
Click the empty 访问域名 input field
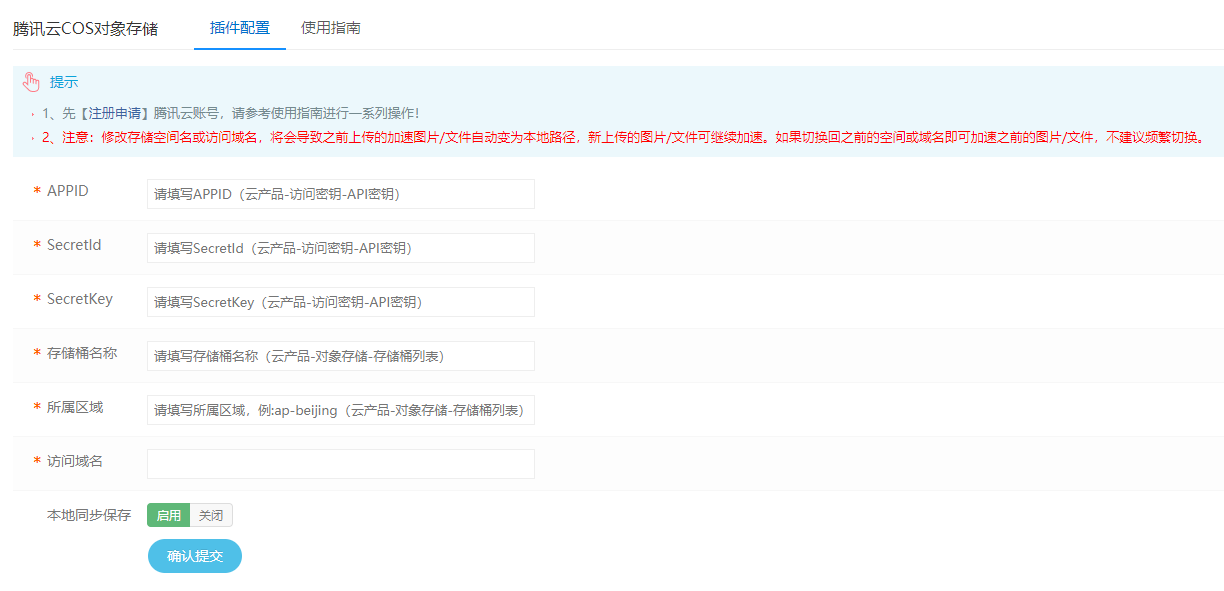[341, 464]
